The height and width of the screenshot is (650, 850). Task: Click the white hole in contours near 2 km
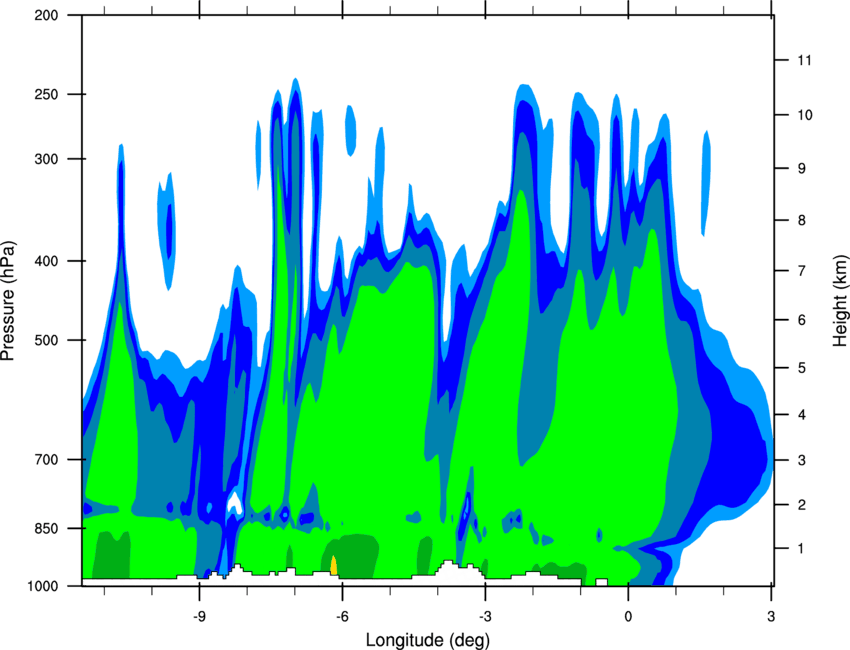pyautogui.click(x=234, y=503)
